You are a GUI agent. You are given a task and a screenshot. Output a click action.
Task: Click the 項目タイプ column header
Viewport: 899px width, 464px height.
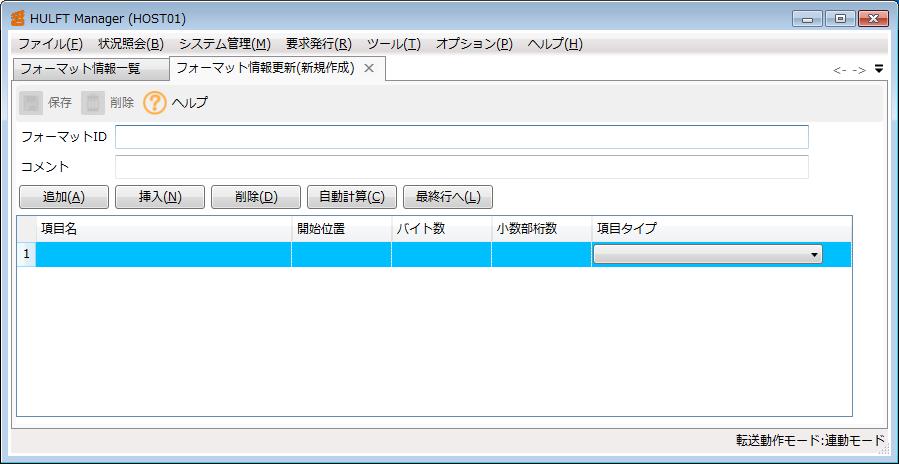[721, 229]
